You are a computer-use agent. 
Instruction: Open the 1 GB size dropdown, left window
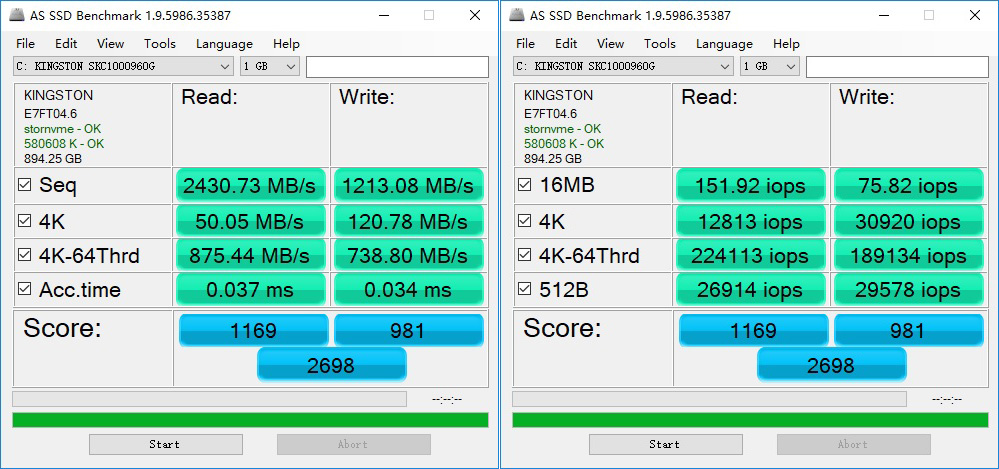270,66
